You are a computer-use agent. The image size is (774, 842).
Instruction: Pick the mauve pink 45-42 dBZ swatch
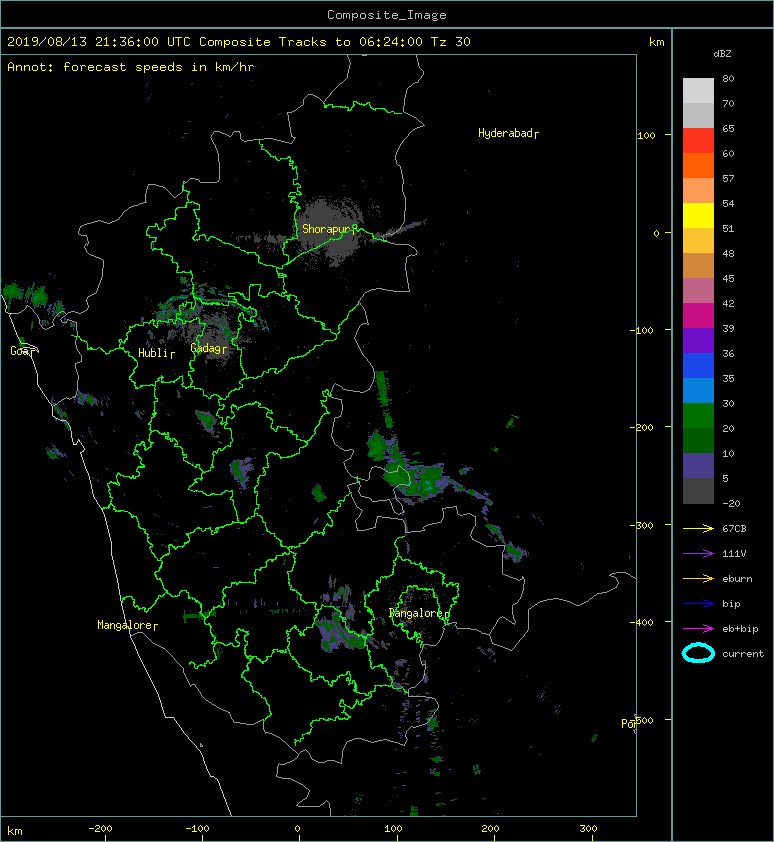tap(698, 291)
